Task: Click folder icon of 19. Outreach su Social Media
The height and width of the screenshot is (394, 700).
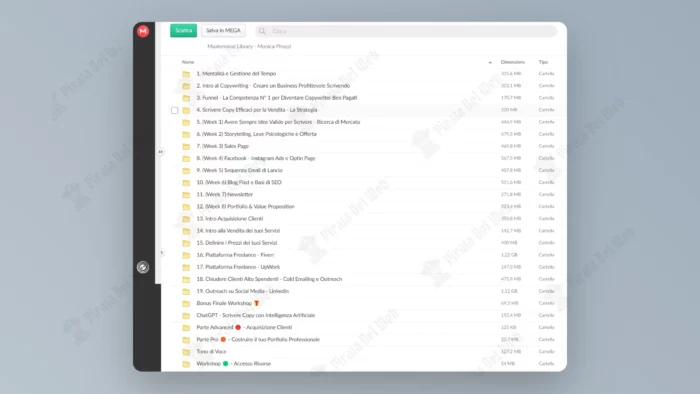Action: click(x=186, y=291)
